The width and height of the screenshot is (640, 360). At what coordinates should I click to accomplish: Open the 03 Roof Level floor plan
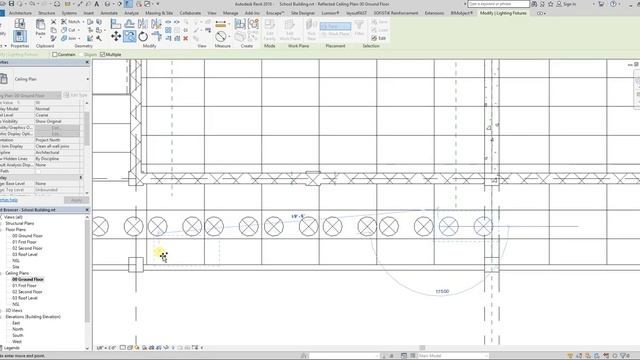tap(25, 254)
